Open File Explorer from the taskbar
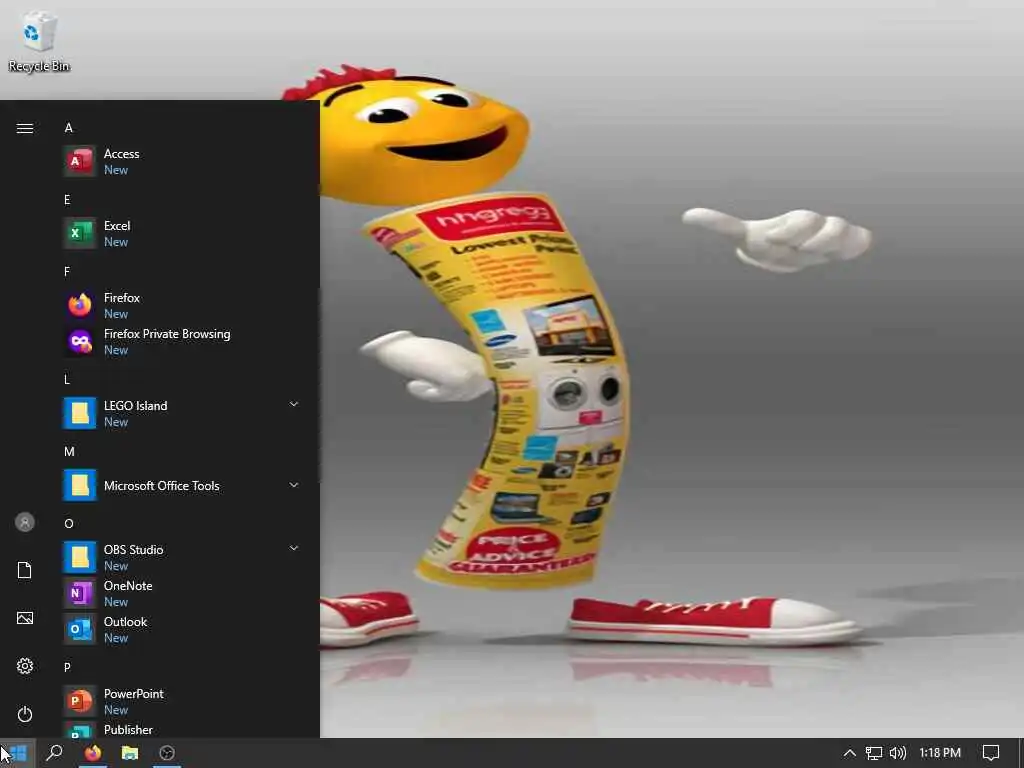1024x768 pixels. click(x=130, y=753)
